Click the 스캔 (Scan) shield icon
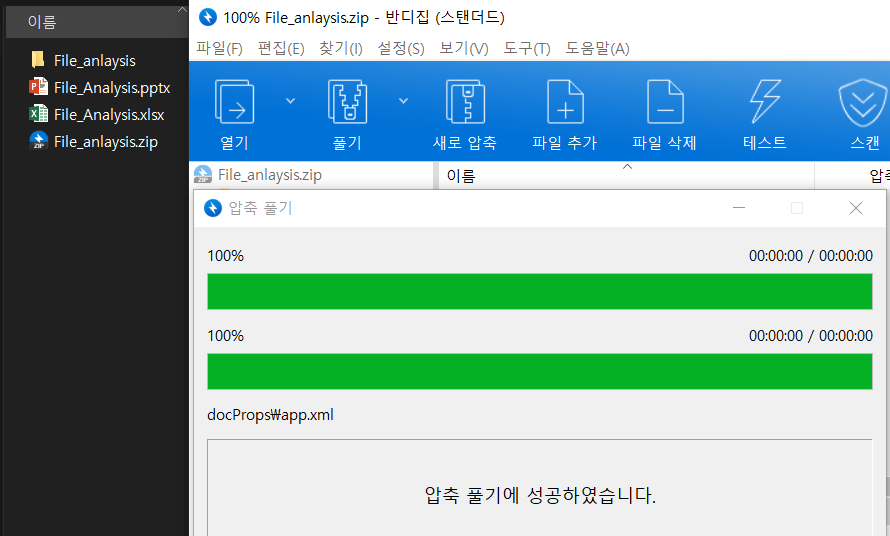This screenshot has width=890, height=536. [x=863, y=103]
